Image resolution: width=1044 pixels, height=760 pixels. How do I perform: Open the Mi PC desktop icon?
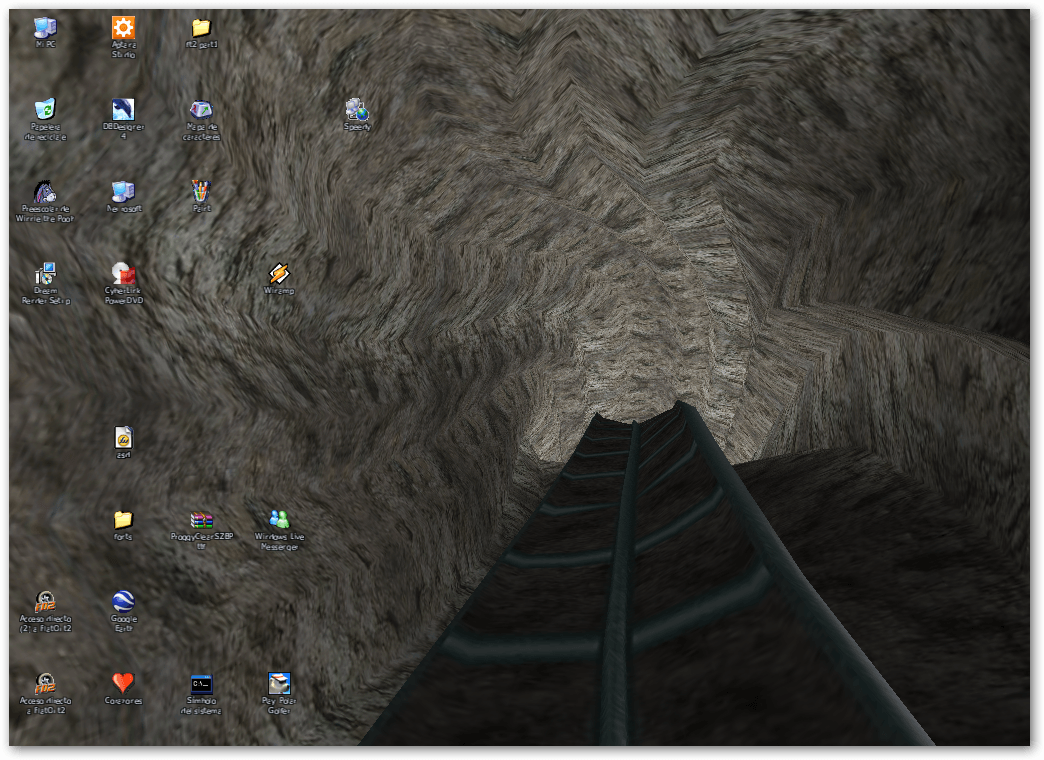pos(45,29)
